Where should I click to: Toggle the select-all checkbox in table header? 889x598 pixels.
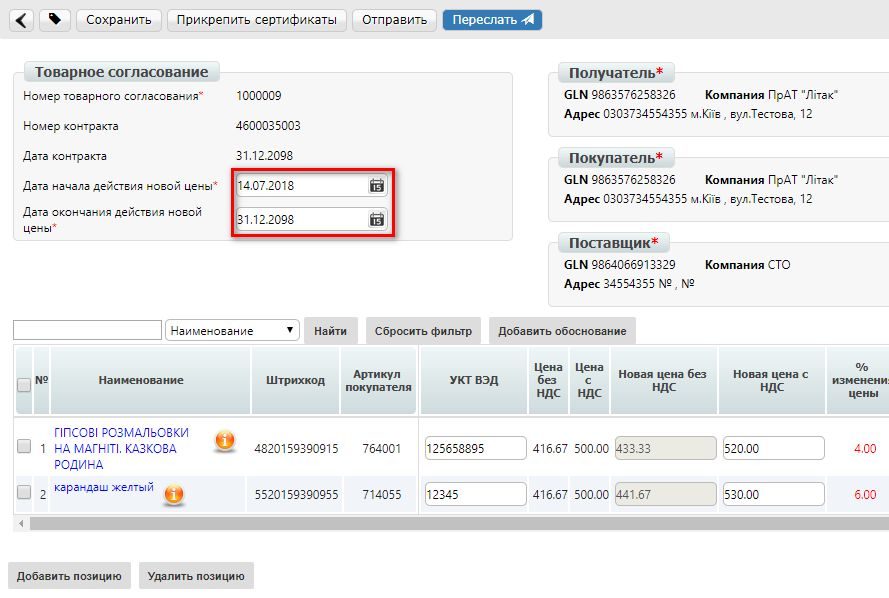click(x=24, y=385)
